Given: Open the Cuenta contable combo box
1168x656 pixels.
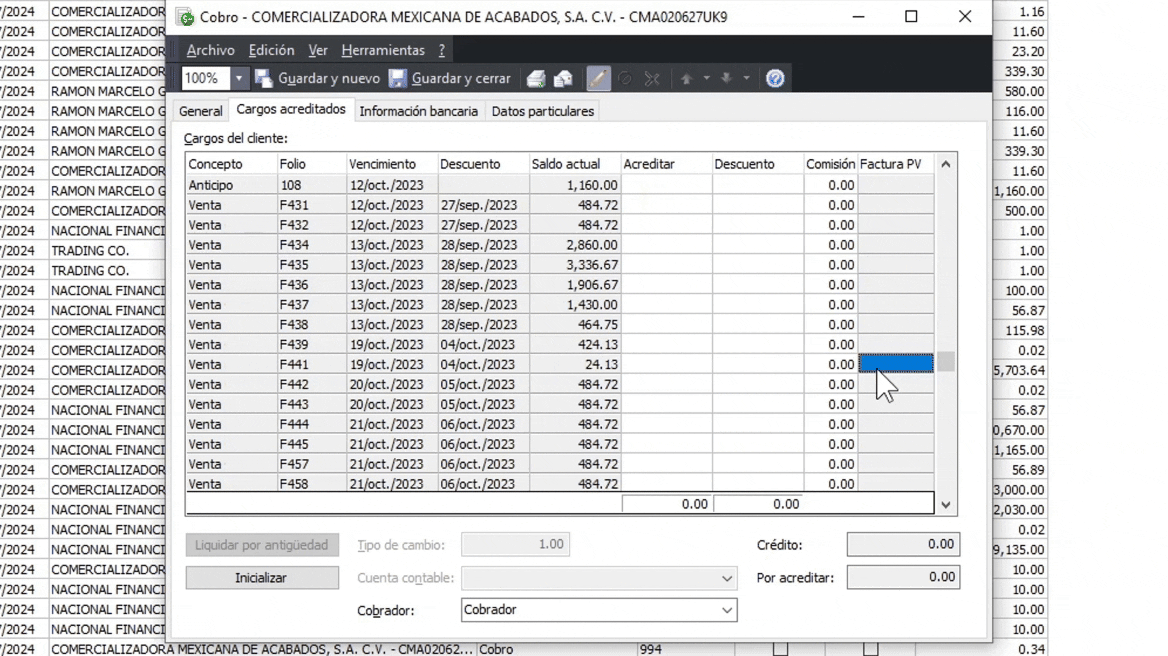Looking at the screenshot, I should pos(599,578).
